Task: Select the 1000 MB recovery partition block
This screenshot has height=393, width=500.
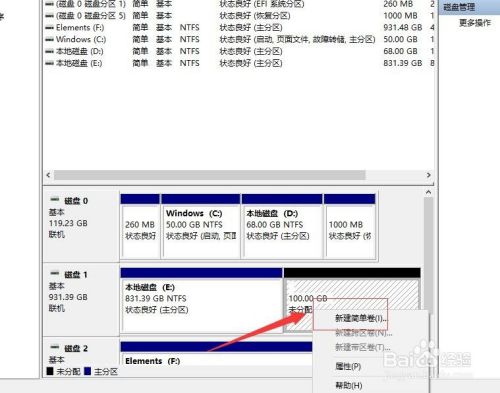Action: coord(350,226)
